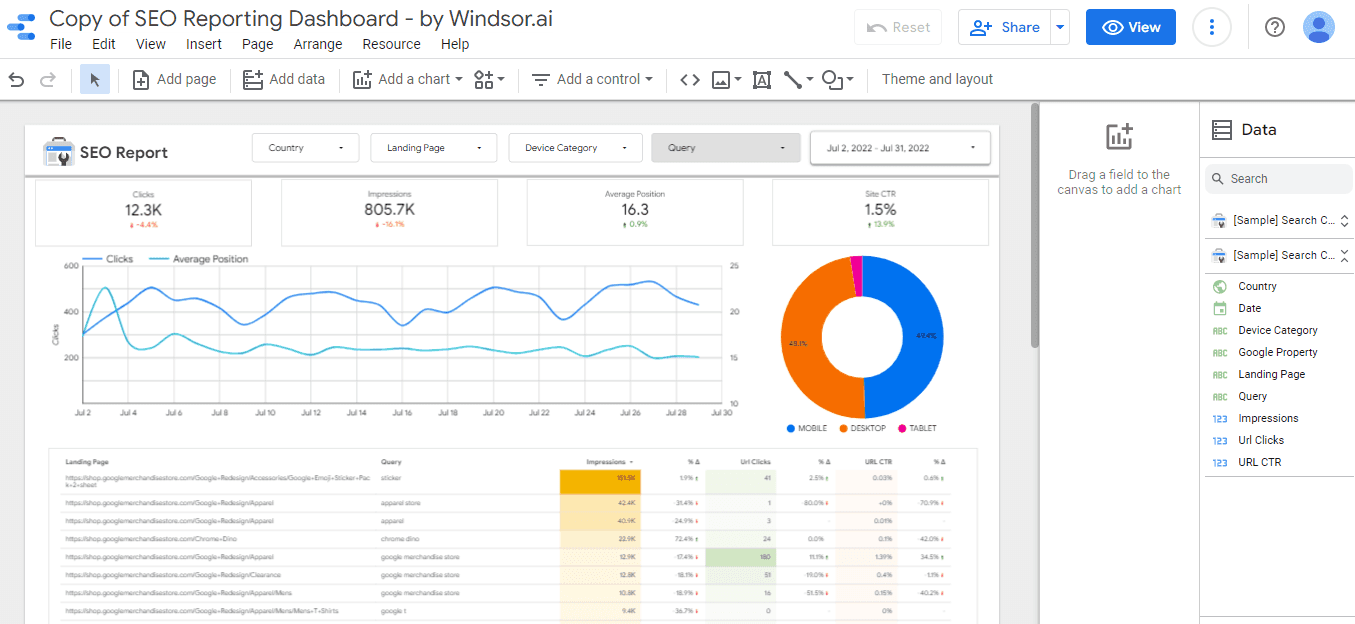The height and width of the screenshot is (624, 1355).
Task: Select the text box tool
Action: point(761,80)
